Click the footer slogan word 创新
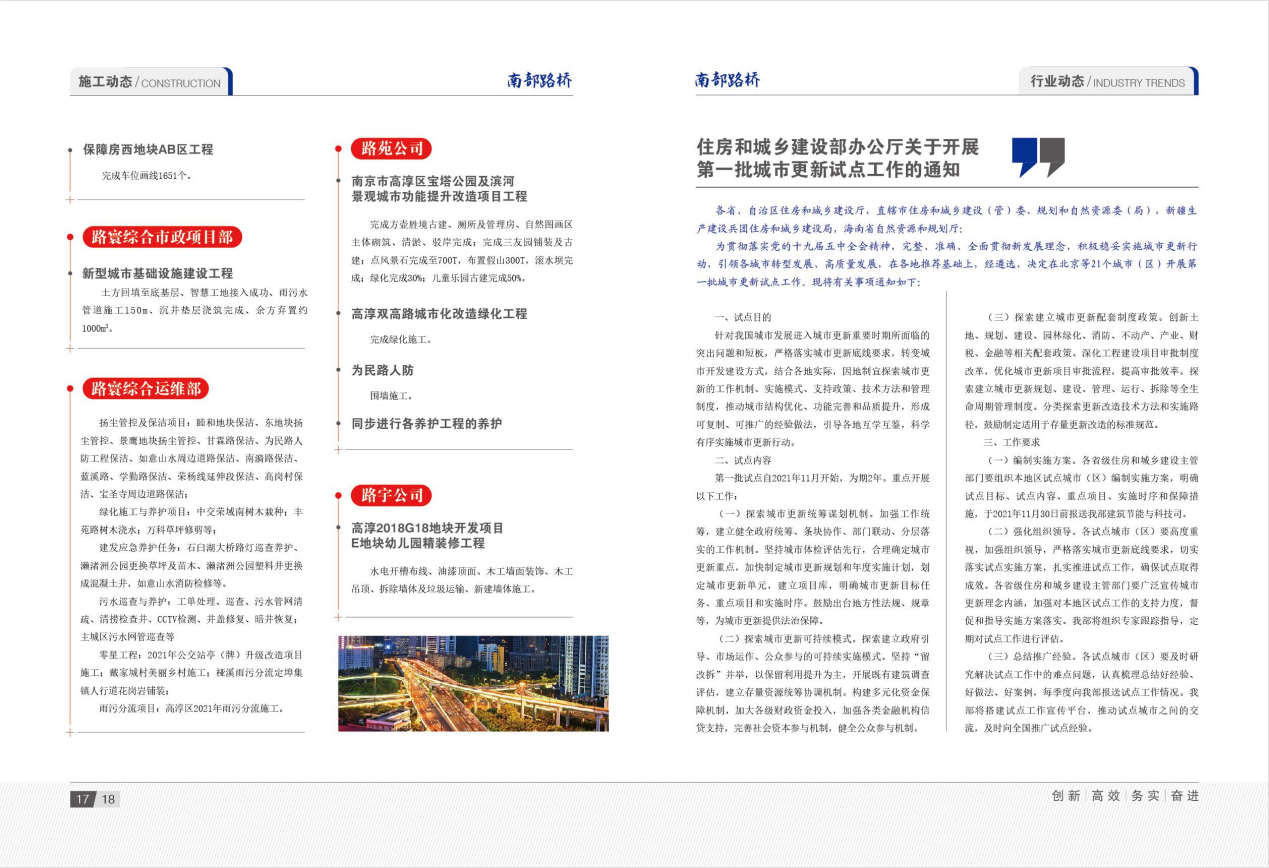Screen dimensions: 1269x868 tap(1066, 796)
